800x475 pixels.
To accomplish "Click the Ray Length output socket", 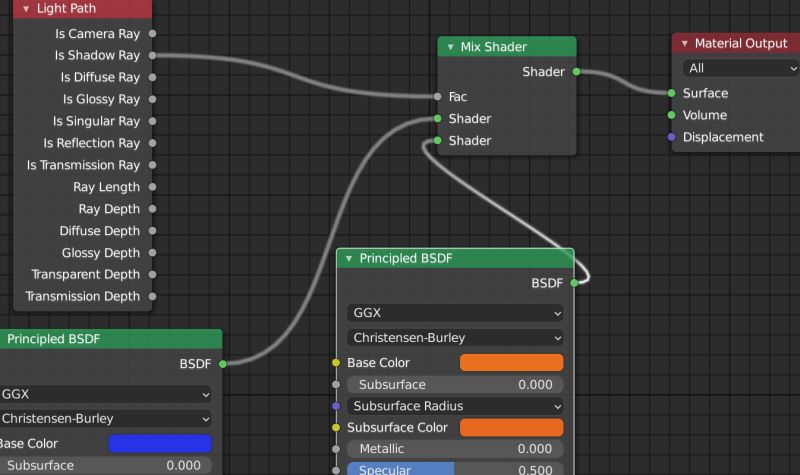I will [x=152, y=187].
